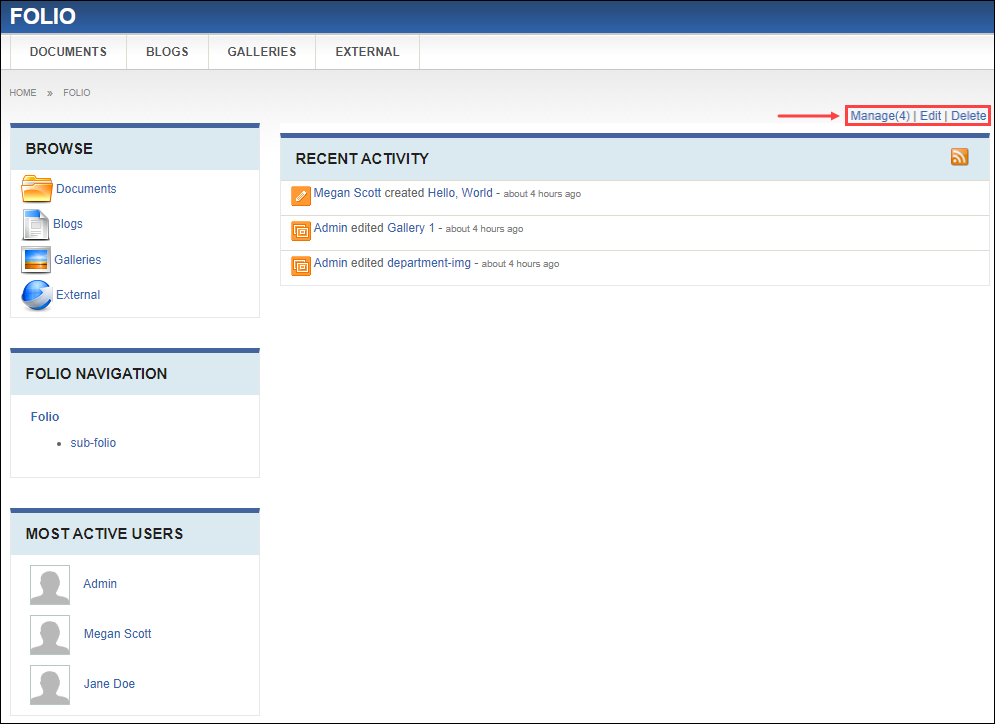Click Admin's avatar in Most Active Users

50,585
